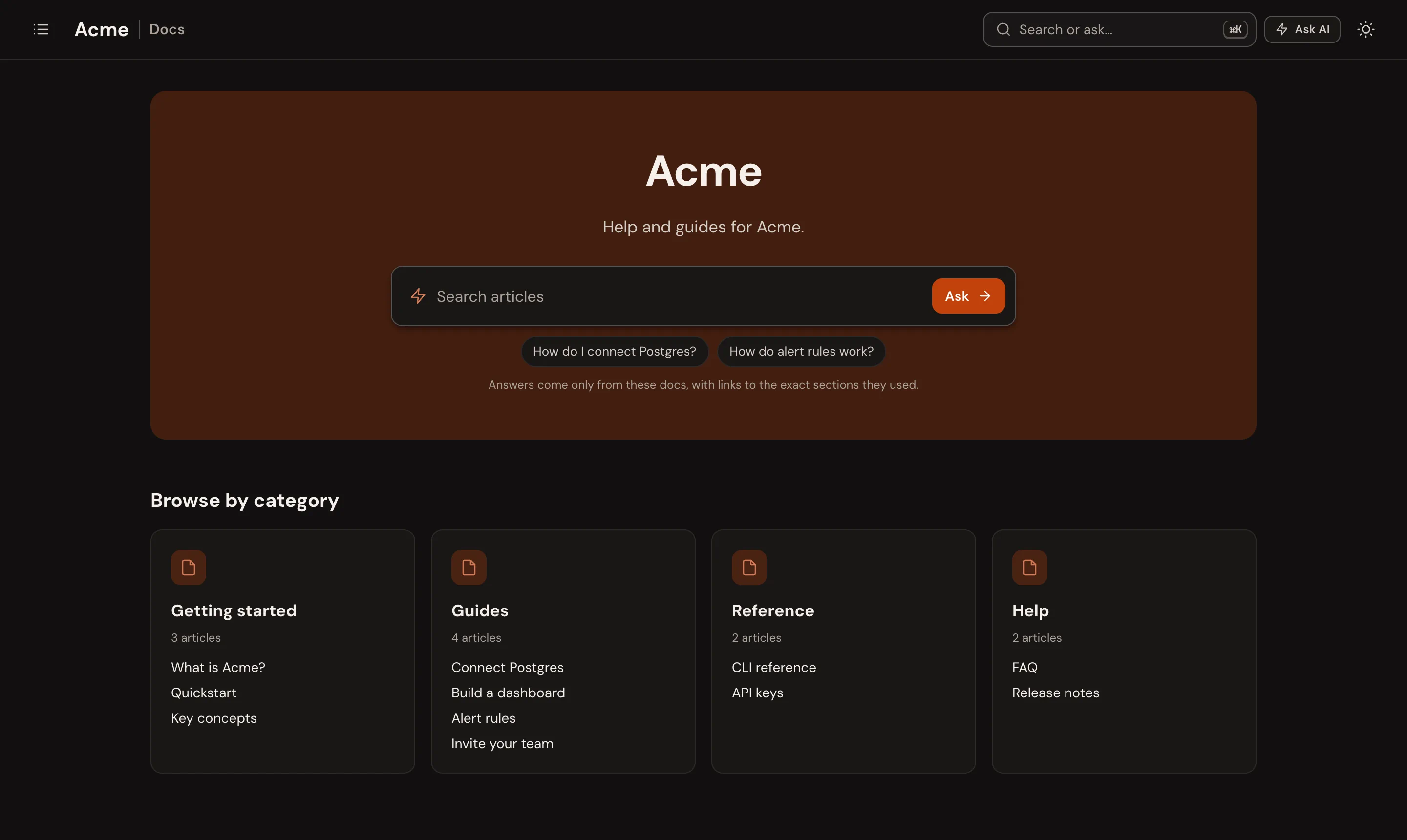Open the sidebar menu icon
This screenshot has width=1407, height=840.
click(41, 29)
